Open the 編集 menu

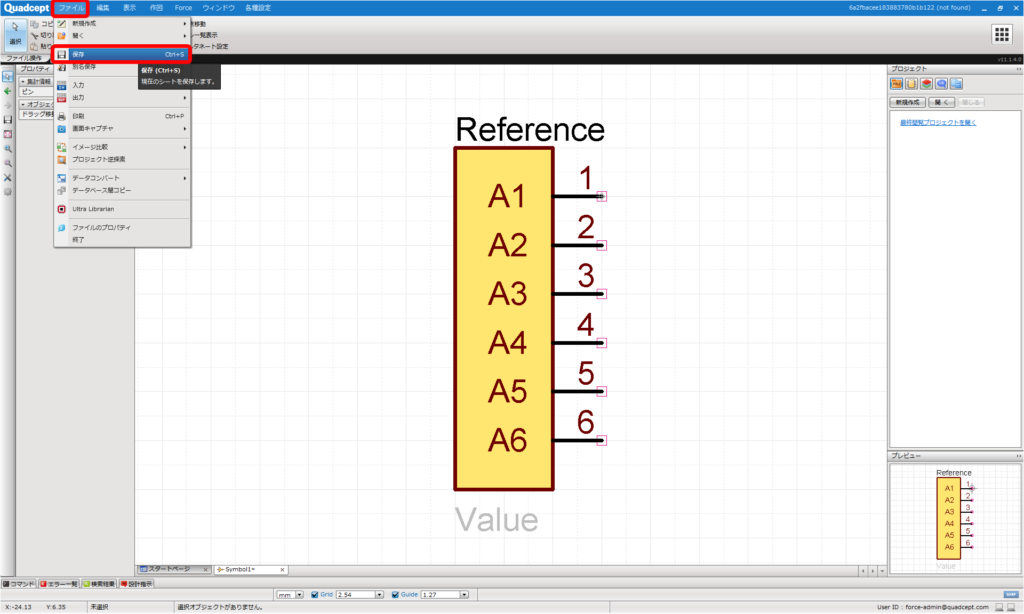[103, 8]
